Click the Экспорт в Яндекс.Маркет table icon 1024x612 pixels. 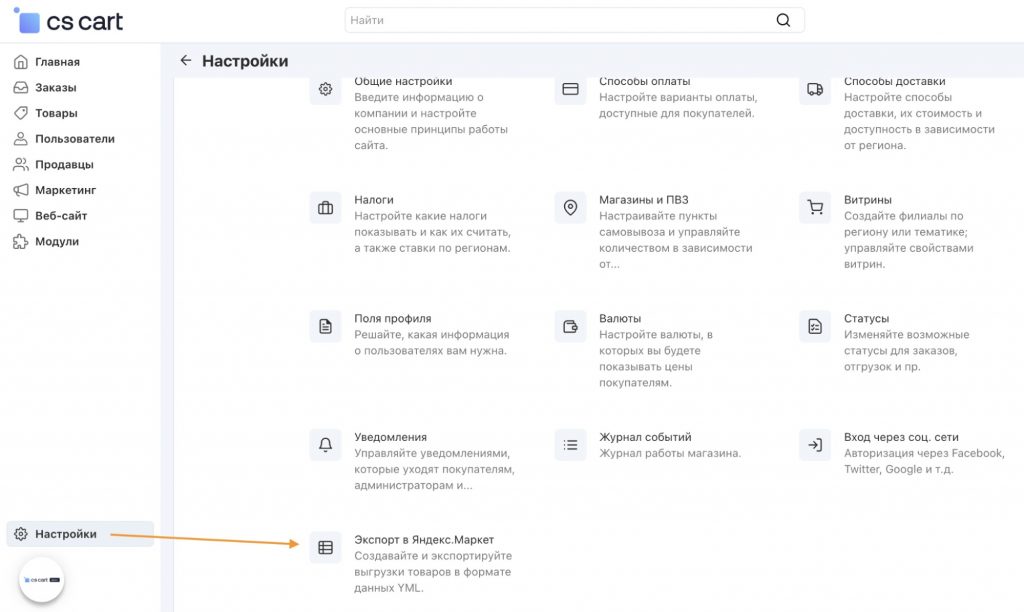click(x=325, y=548)
